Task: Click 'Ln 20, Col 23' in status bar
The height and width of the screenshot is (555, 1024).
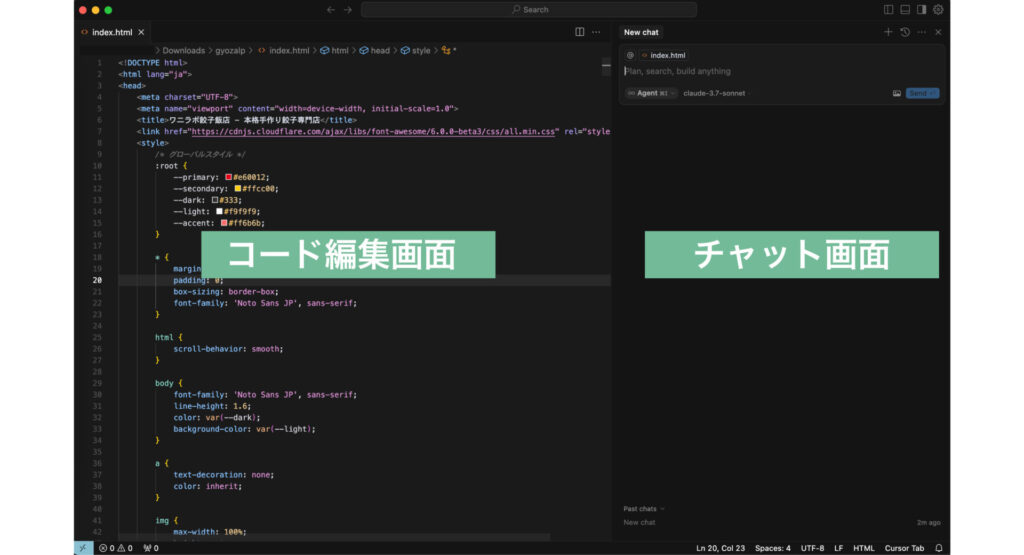Action: pos(720,548)
